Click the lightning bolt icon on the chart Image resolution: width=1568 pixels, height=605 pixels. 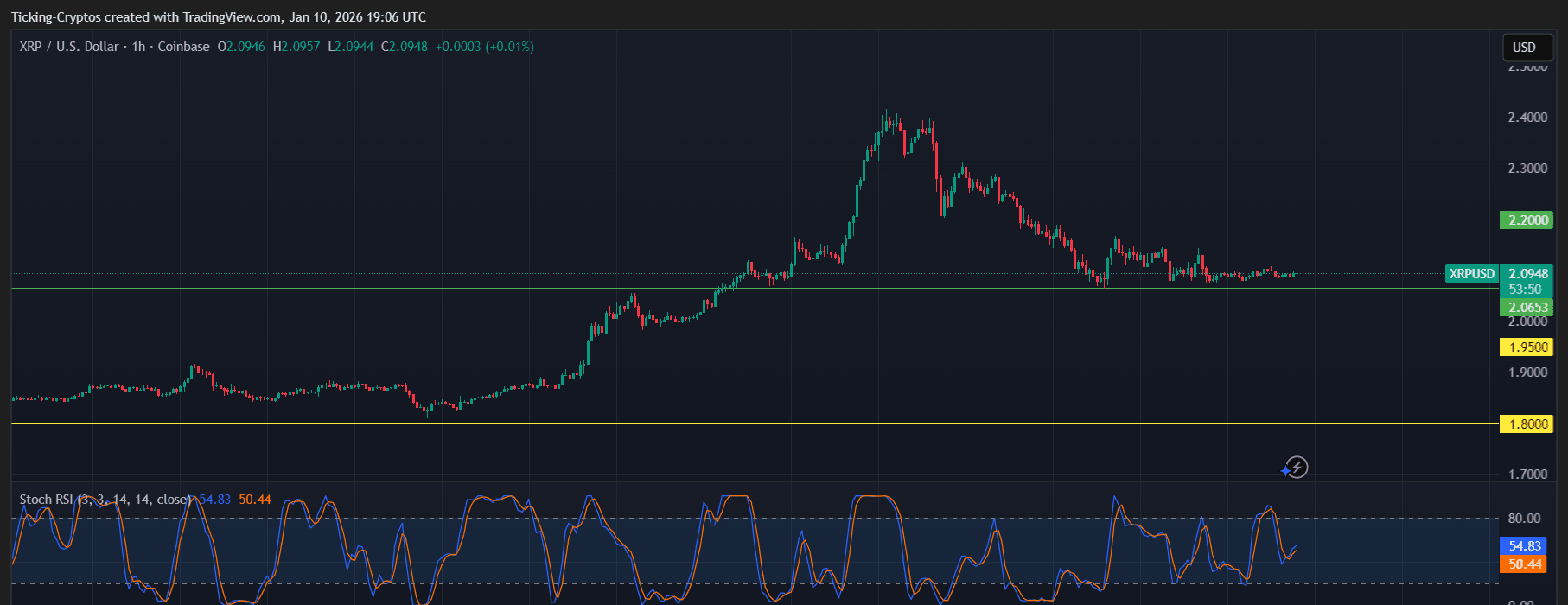click(1295, 468)
